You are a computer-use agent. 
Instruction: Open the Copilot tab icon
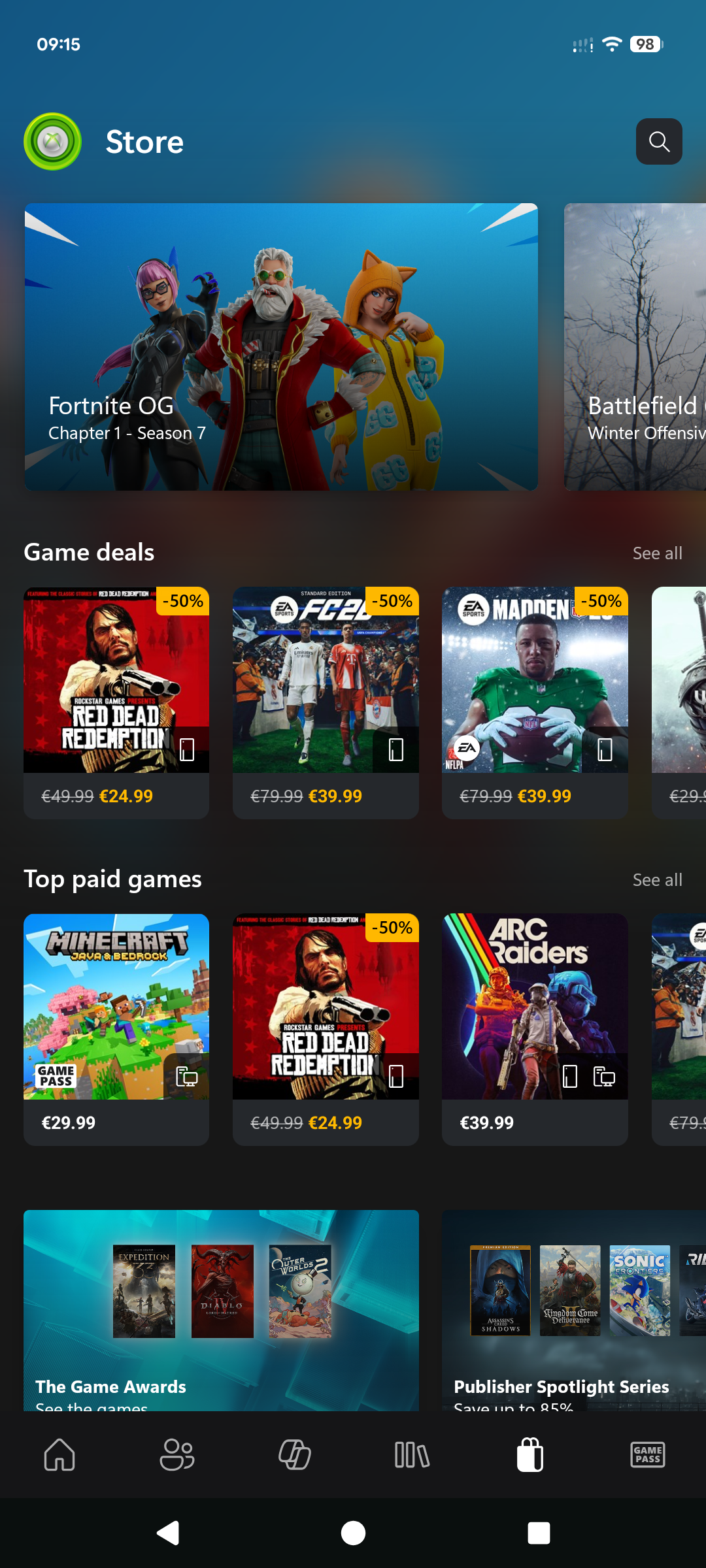click(x=295, y=1455)
